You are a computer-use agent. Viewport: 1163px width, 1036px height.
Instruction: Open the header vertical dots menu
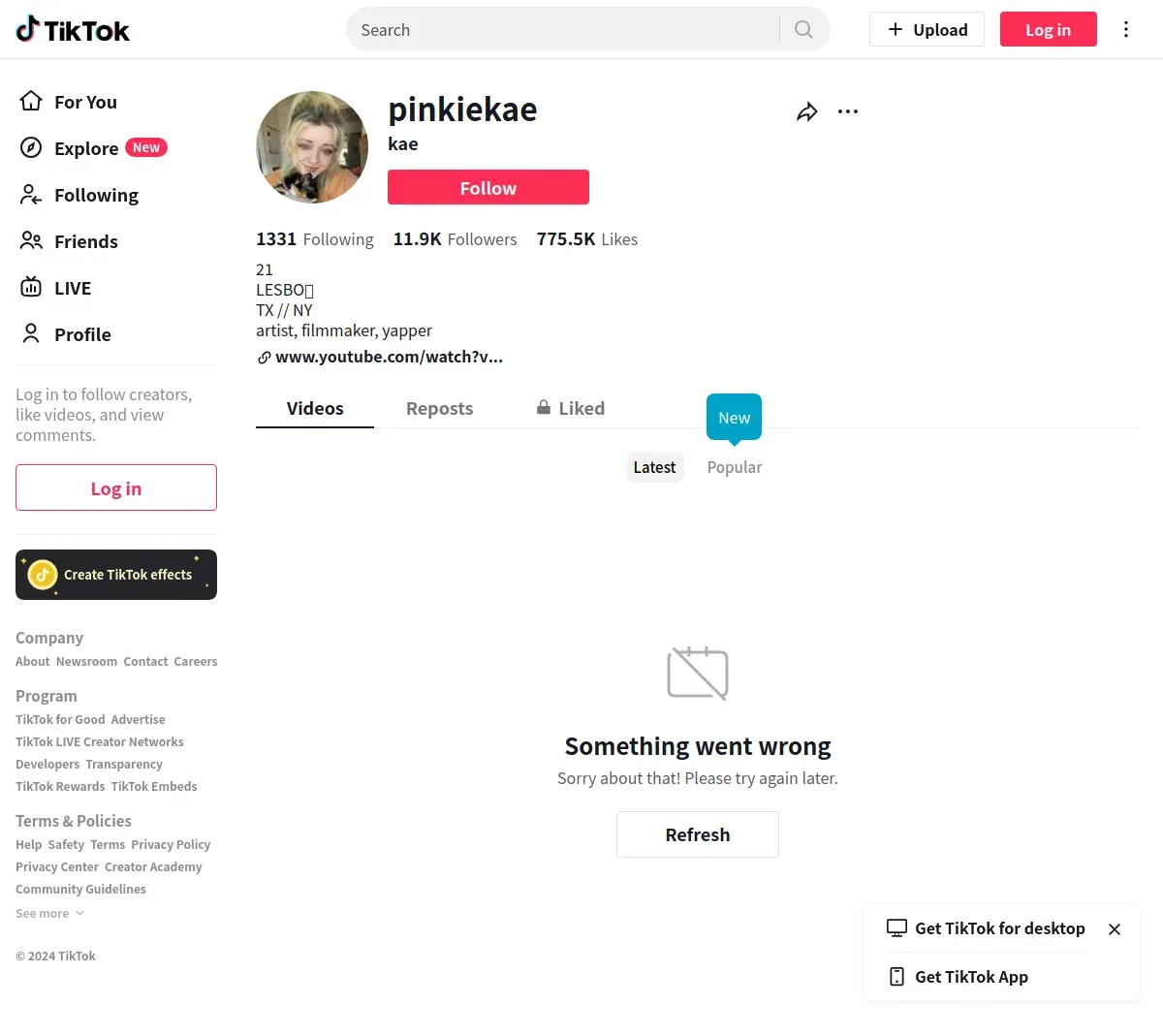[1125, 30]
